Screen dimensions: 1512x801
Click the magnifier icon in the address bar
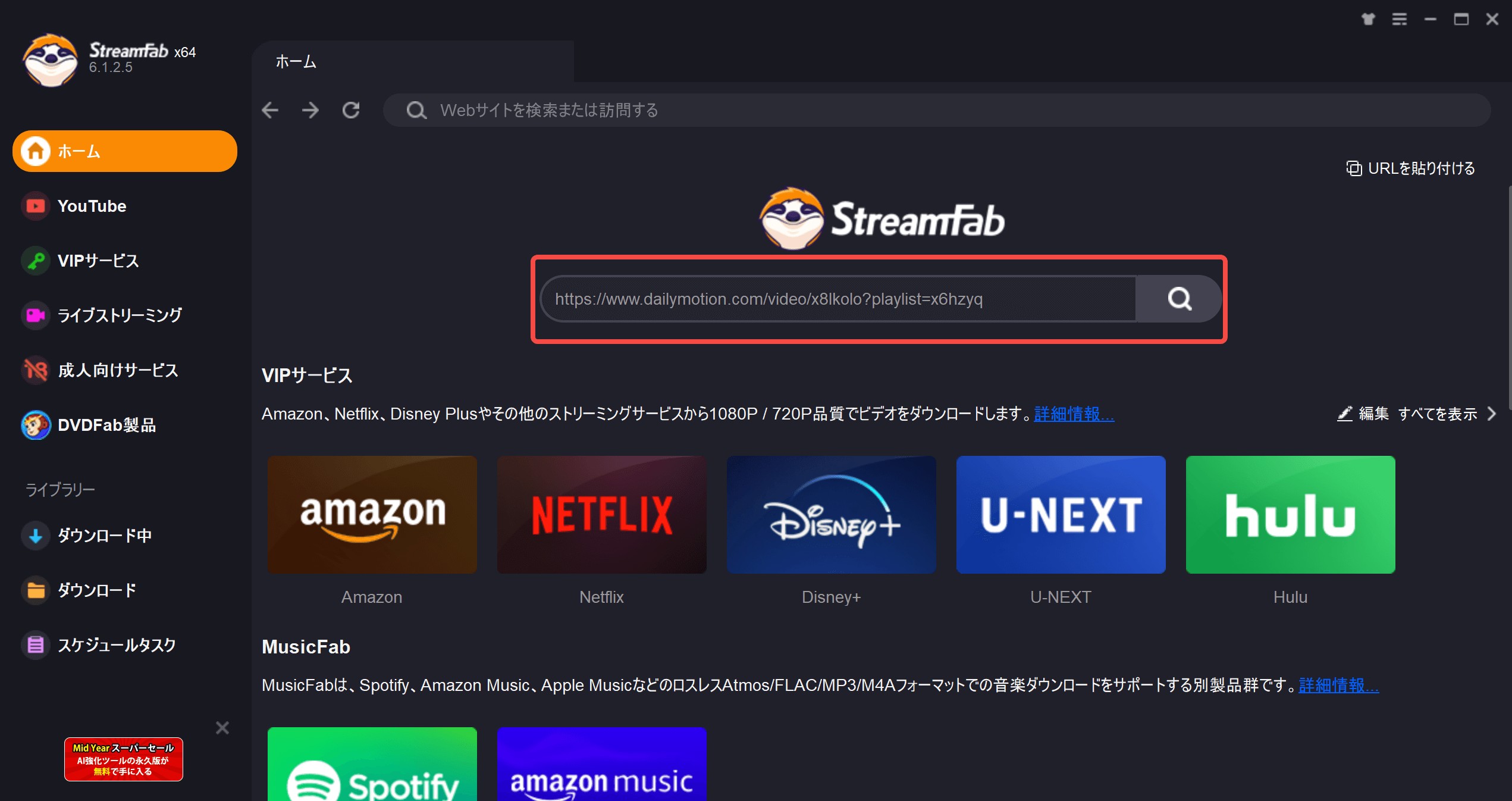click(416, 110)
